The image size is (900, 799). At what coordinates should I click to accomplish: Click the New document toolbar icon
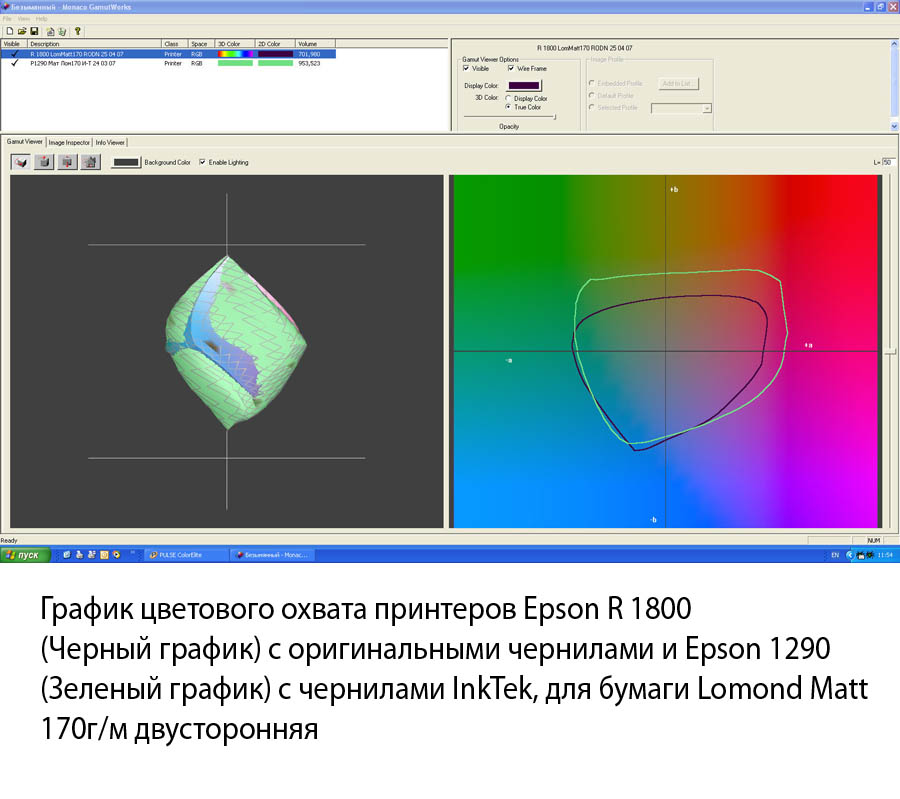click(10, 31)
